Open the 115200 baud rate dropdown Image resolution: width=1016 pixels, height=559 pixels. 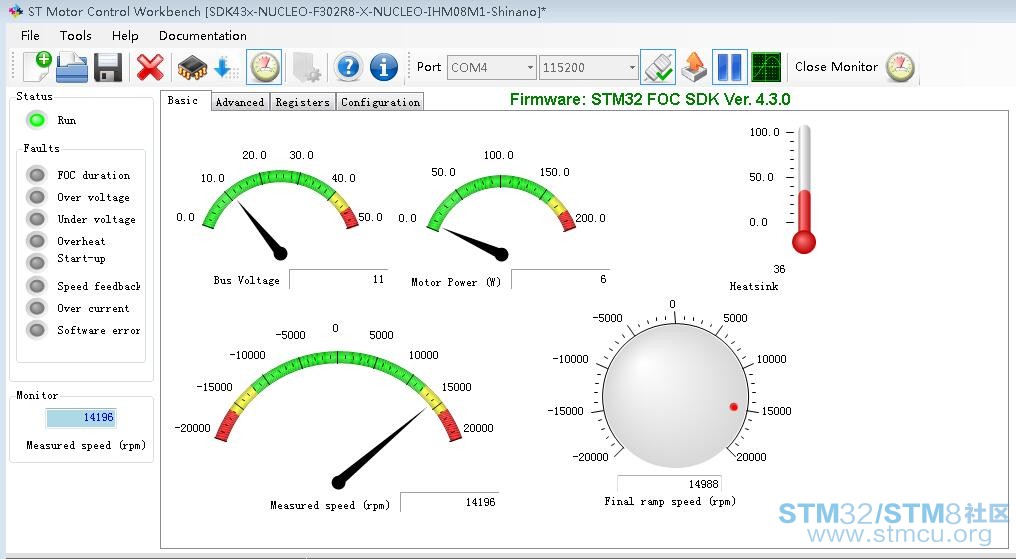pyautogui.click(x=588, y=67)
